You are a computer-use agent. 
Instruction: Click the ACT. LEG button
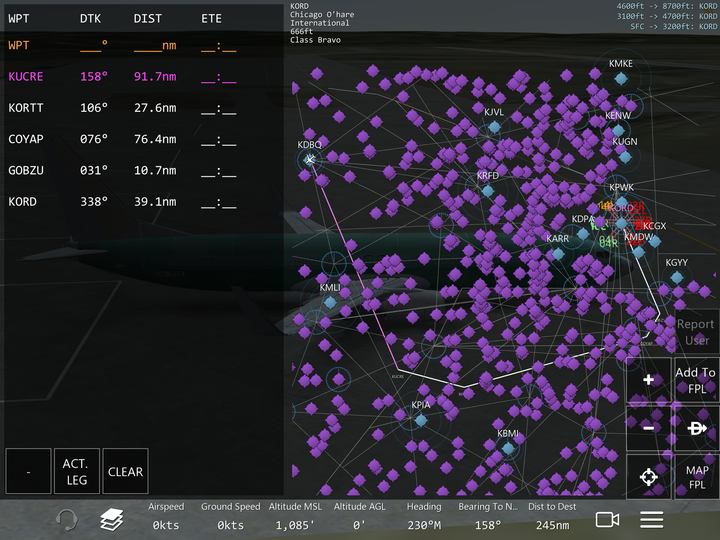77,471
